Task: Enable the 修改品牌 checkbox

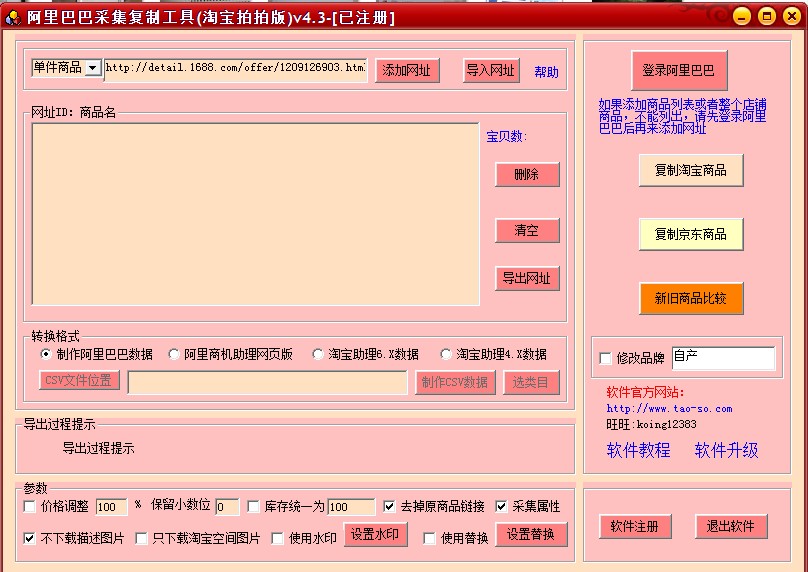Action: (x=605, y=358)
